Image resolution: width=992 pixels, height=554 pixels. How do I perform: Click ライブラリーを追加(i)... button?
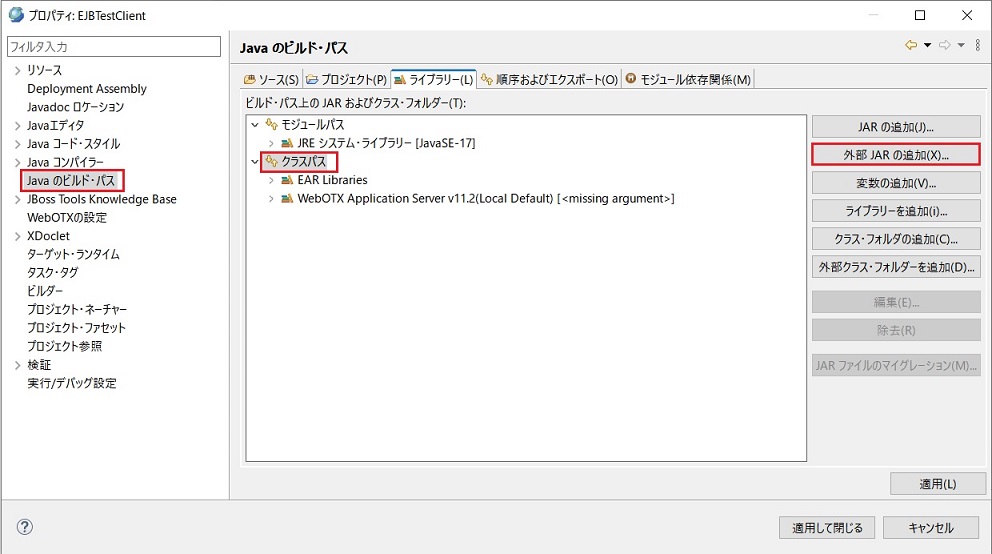[896, 211]
